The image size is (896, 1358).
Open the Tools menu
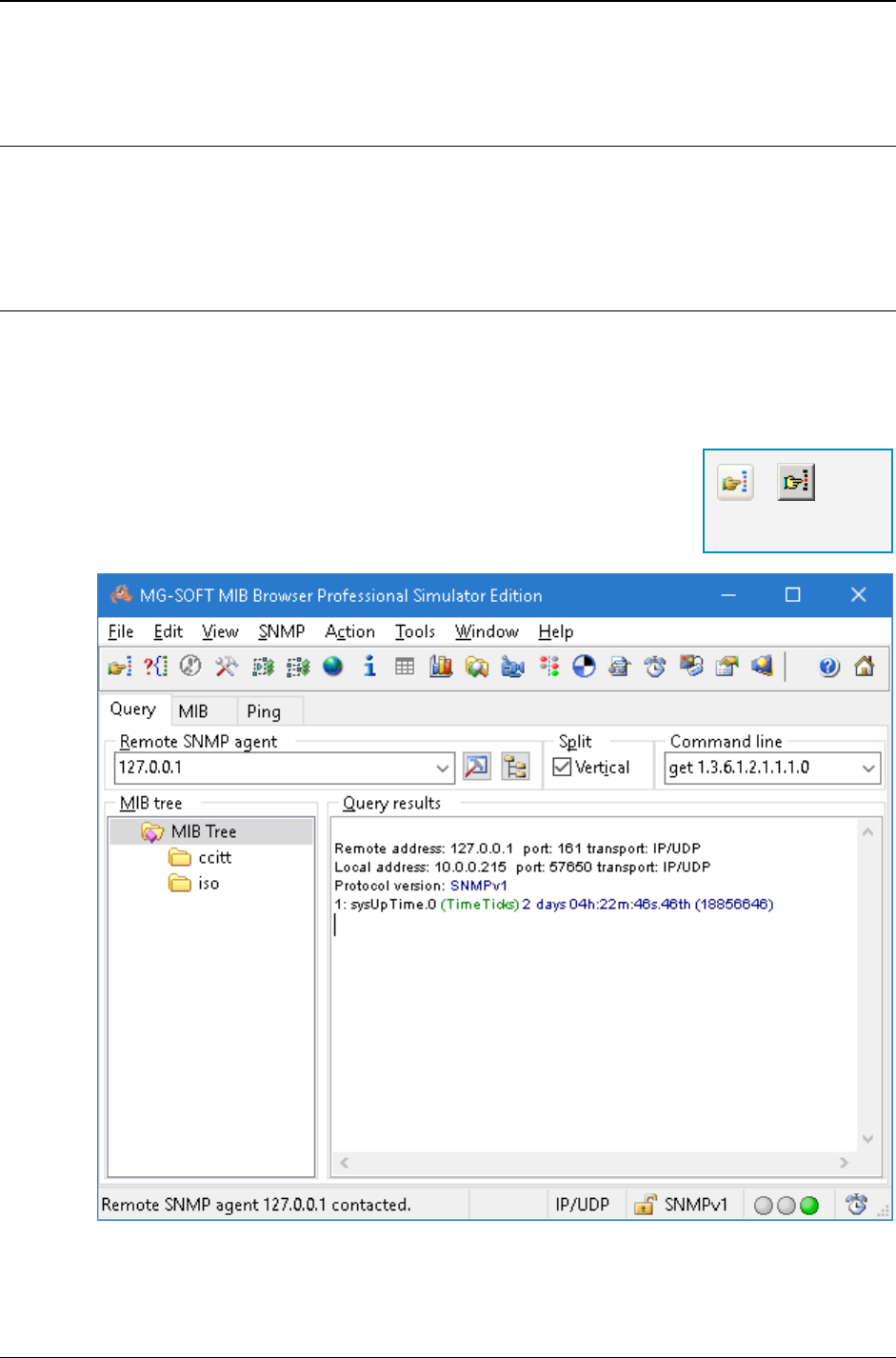(x=415, y=631)
